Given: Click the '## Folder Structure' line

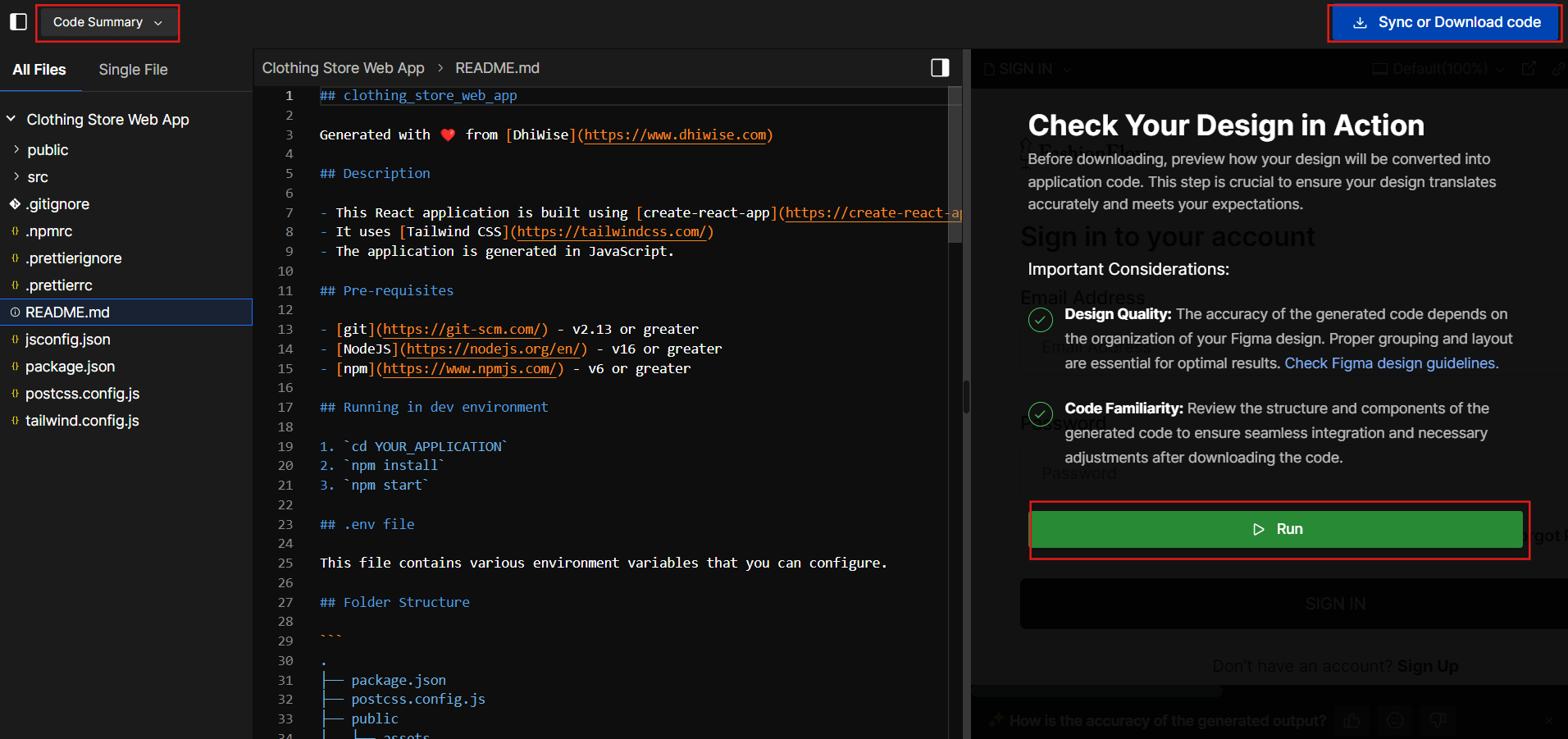Looking at the screenshot, I should pyautogui.click(x=394, y=602).
